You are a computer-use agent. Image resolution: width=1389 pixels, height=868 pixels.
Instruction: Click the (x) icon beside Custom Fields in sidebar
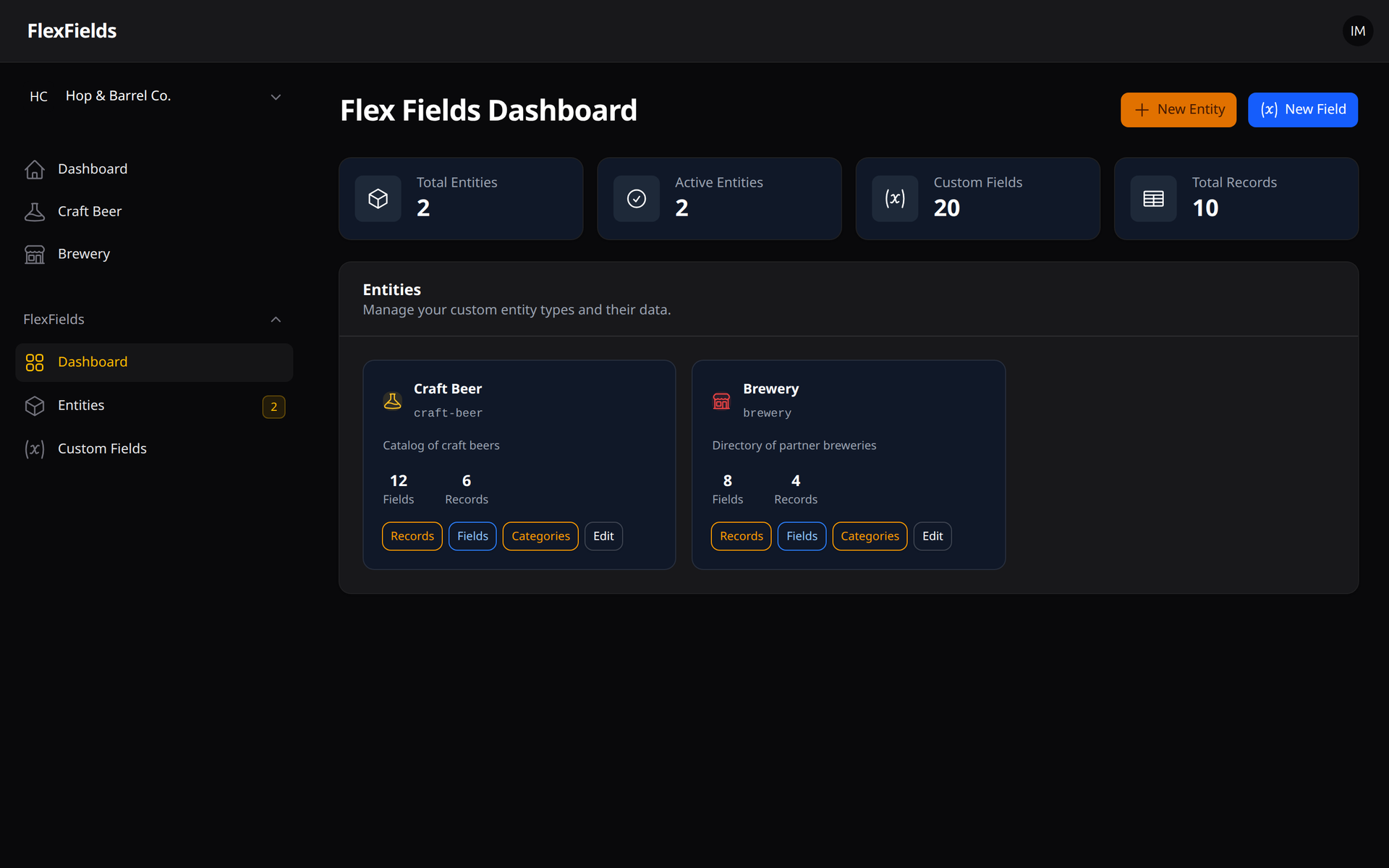pyautogui.click(x=35, y=449)
